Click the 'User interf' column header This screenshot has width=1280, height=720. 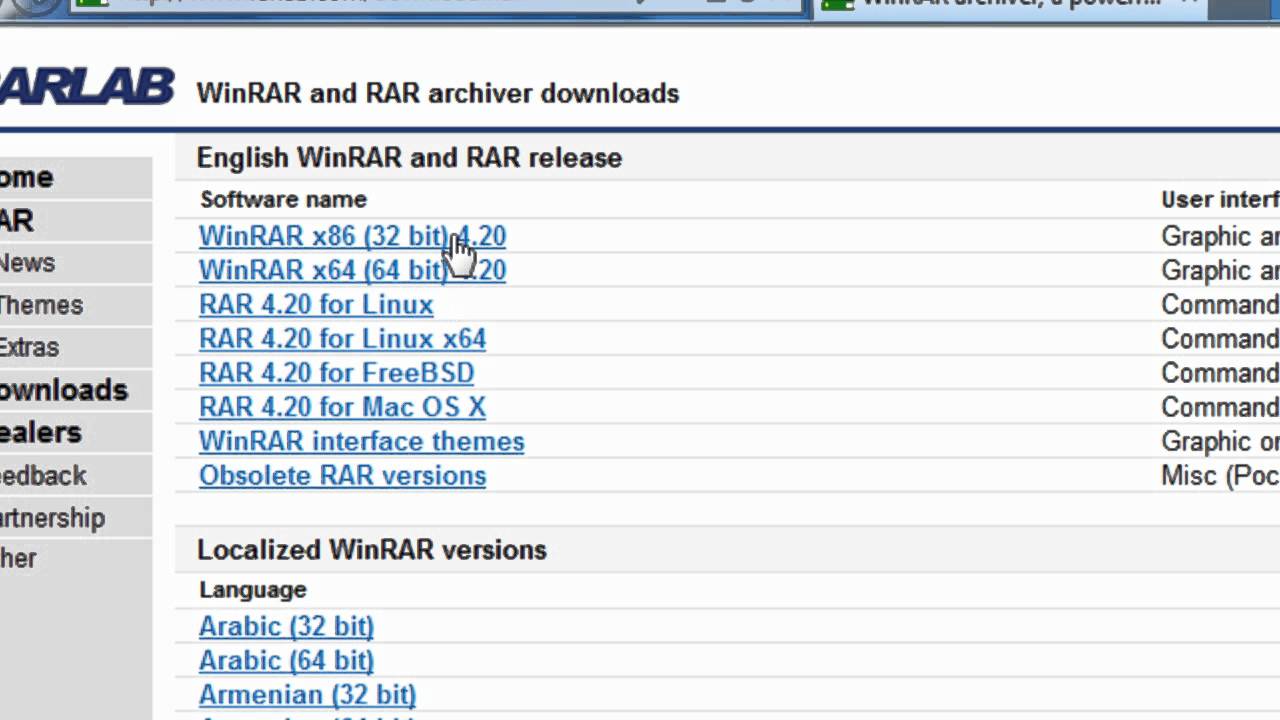pyautogui.click(x=1220, y=199)
